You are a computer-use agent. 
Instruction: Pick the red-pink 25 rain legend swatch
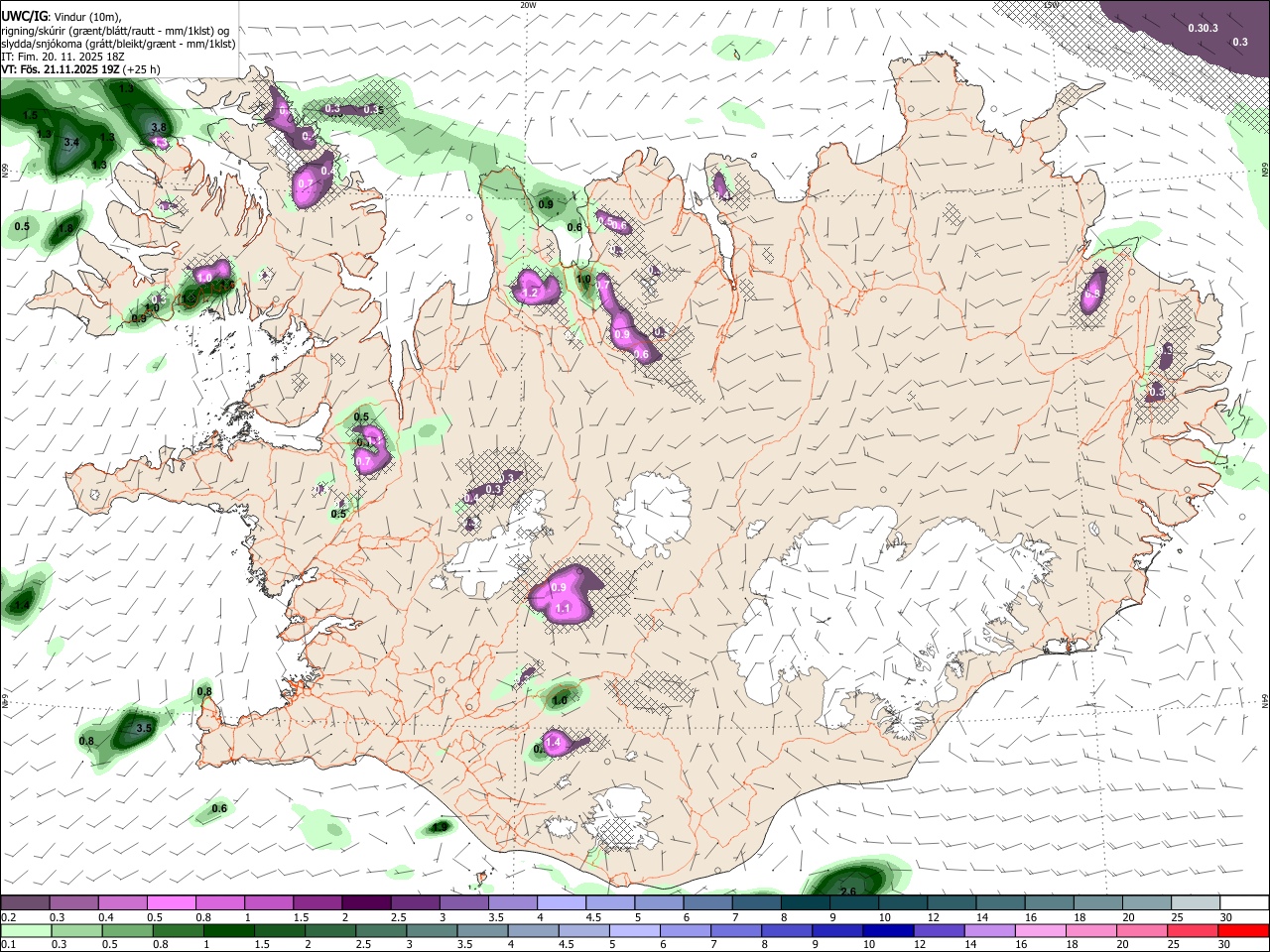coord(1191,930)
